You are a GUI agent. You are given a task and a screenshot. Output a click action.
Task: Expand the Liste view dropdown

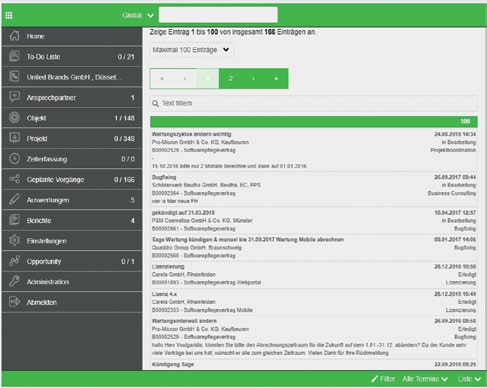pos(469,379)
